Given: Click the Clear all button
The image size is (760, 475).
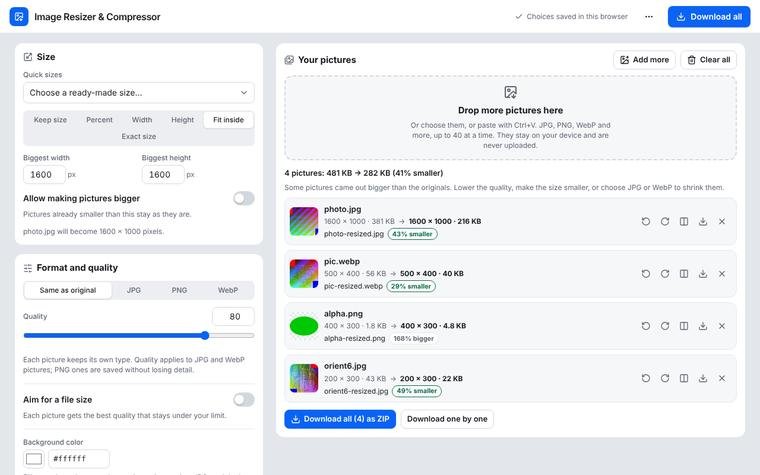Looking at the screenshot, I should coord(709,60).
